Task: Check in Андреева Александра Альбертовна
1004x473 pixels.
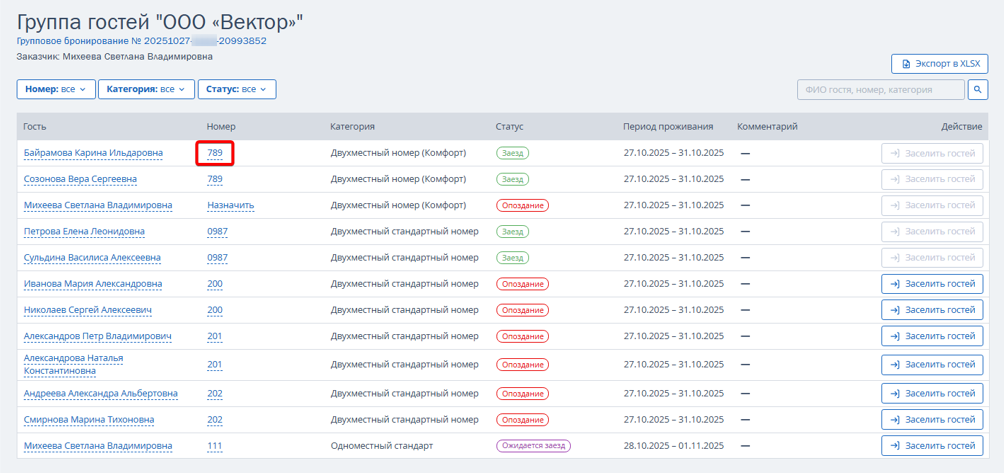Action: click(932, 393)
